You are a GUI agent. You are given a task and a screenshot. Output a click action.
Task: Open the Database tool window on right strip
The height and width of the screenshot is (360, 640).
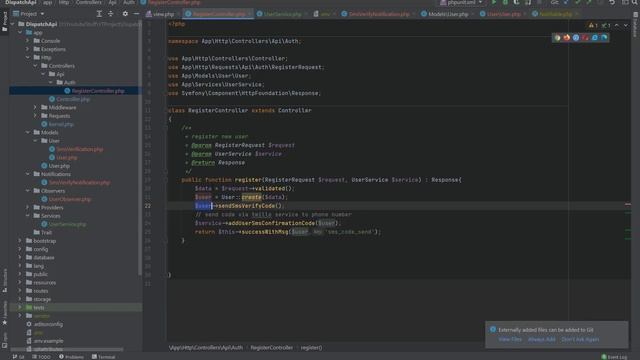[x=636, y=25]
